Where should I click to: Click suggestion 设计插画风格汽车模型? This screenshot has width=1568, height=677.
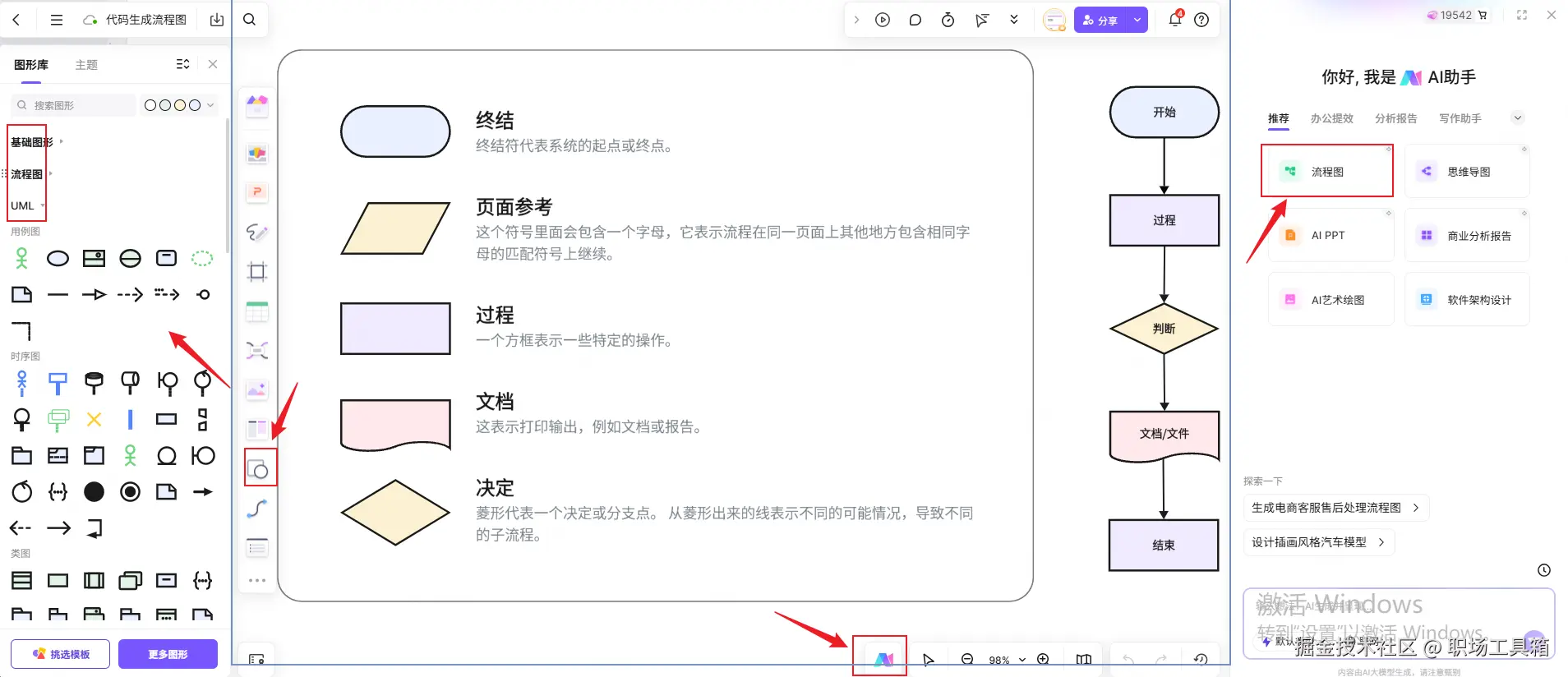pyautogui.click(x=1319, y=542)
